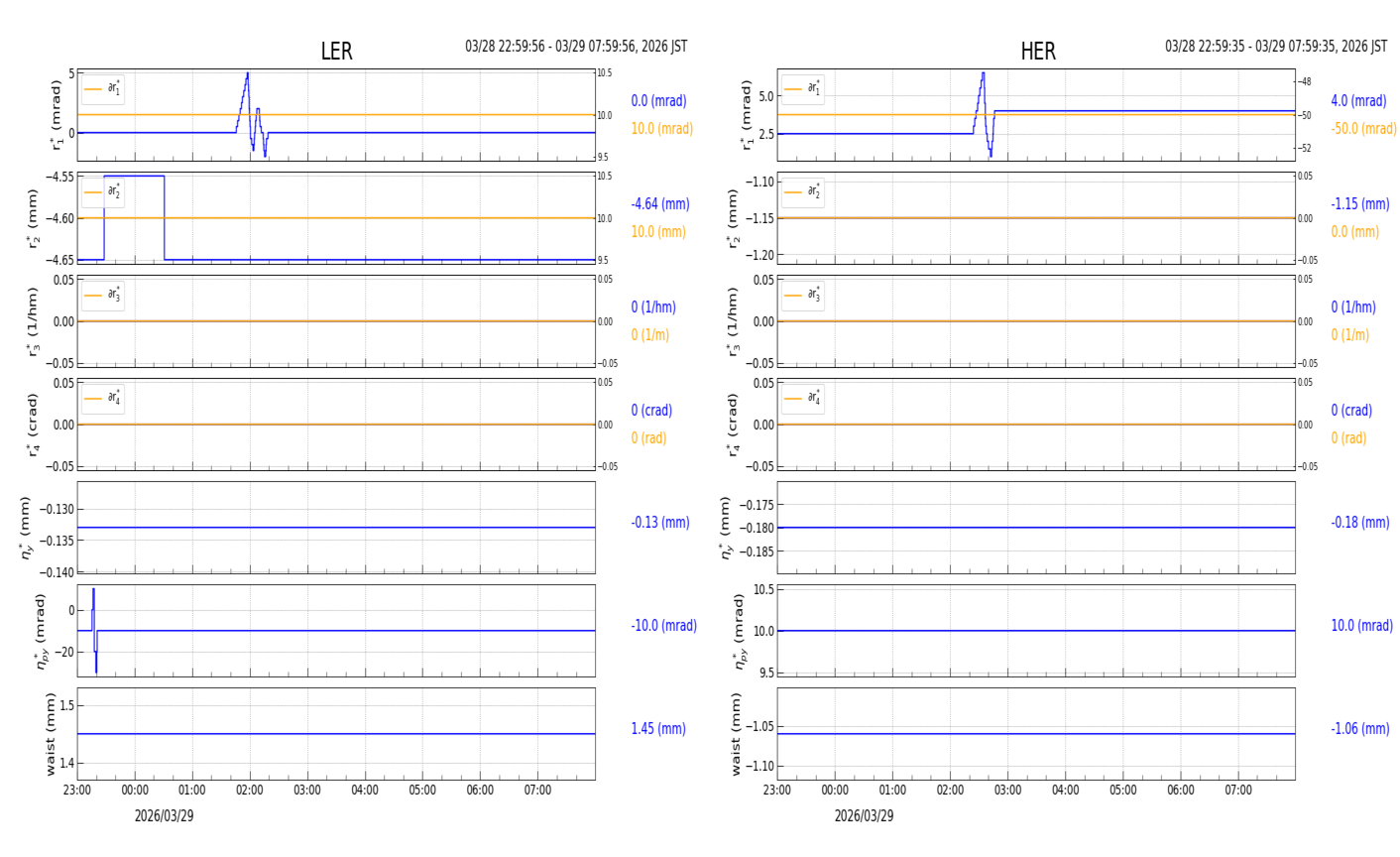Select the ∂r3* legend in HER r3 plot

[x=803, y=296]
